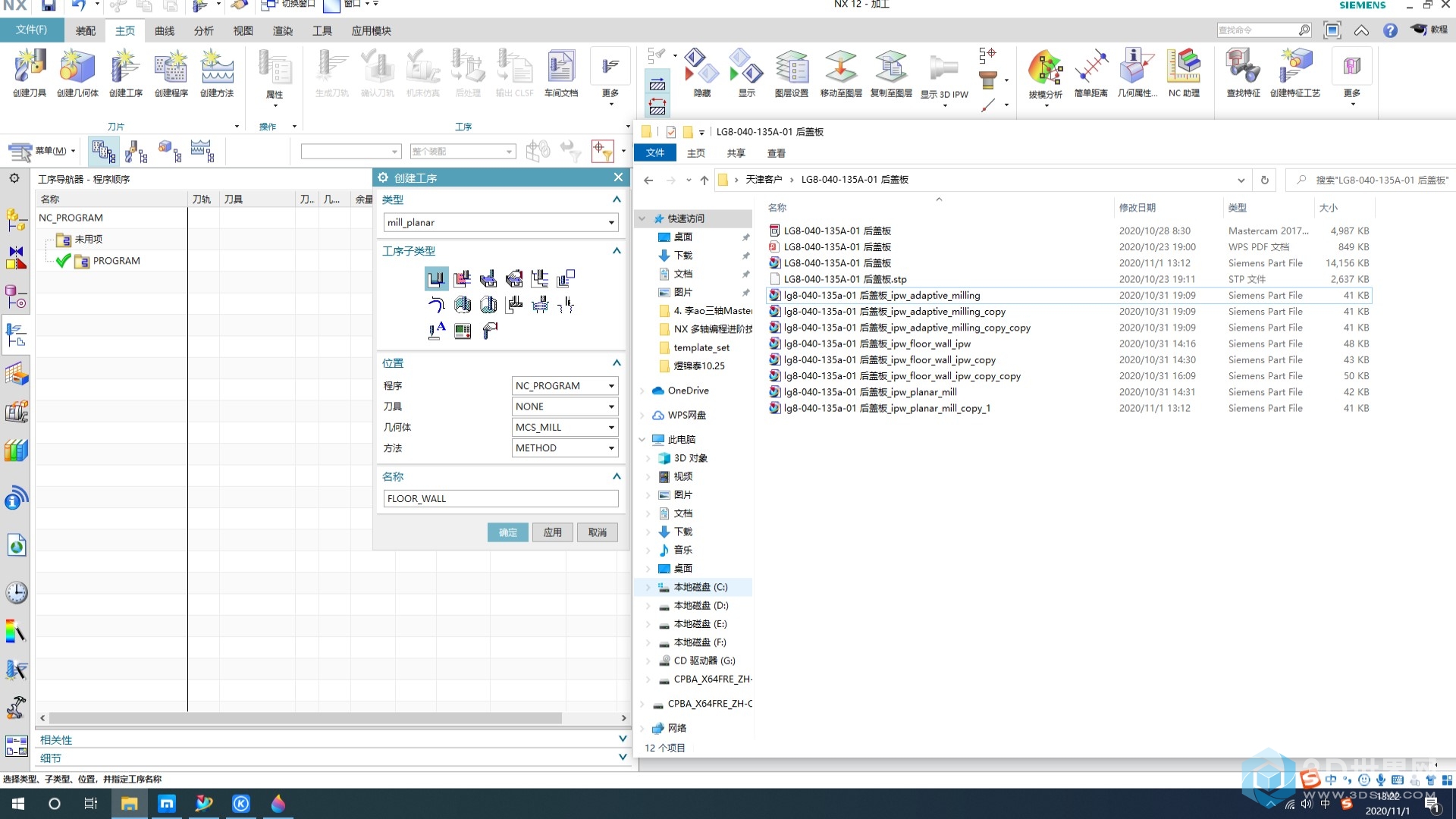Click the 确定 button in the dialog
The width and height of the screenshot is (1456, 819).
tap(507, 532)
